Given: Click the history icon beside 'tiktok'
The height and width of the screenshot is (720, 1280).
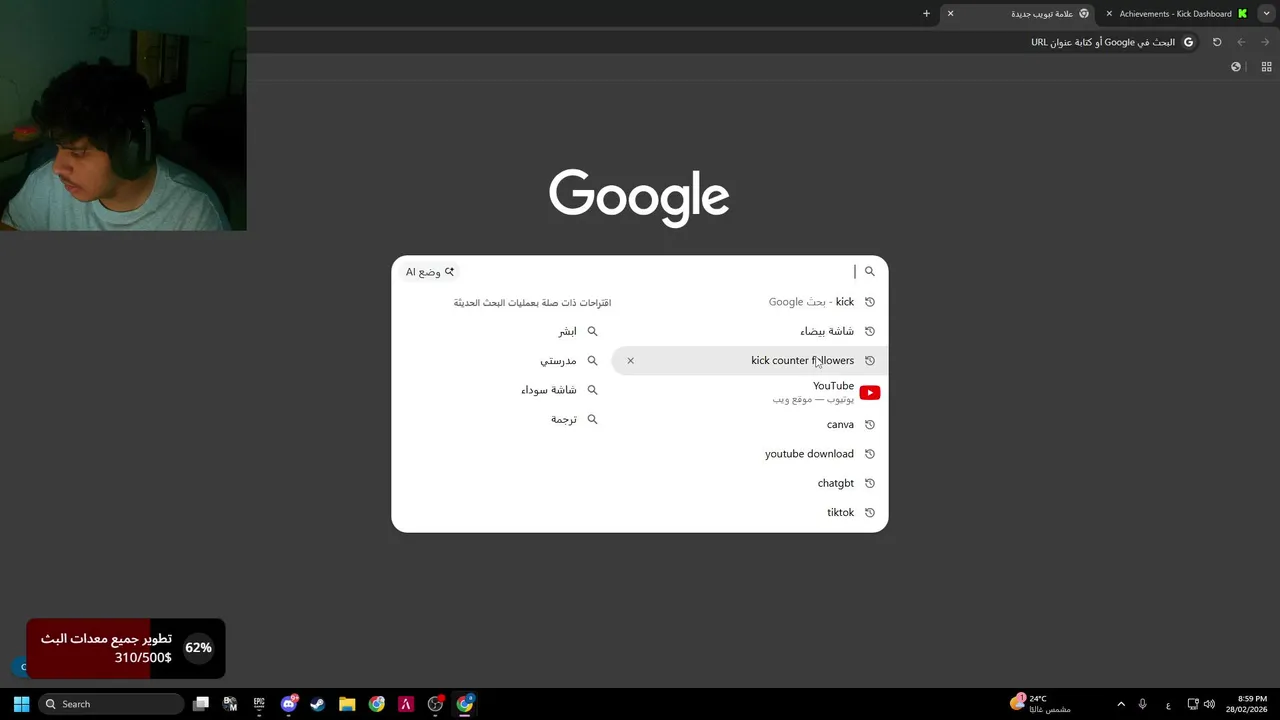Looking at the screenshot, I should tap(870, 512).
